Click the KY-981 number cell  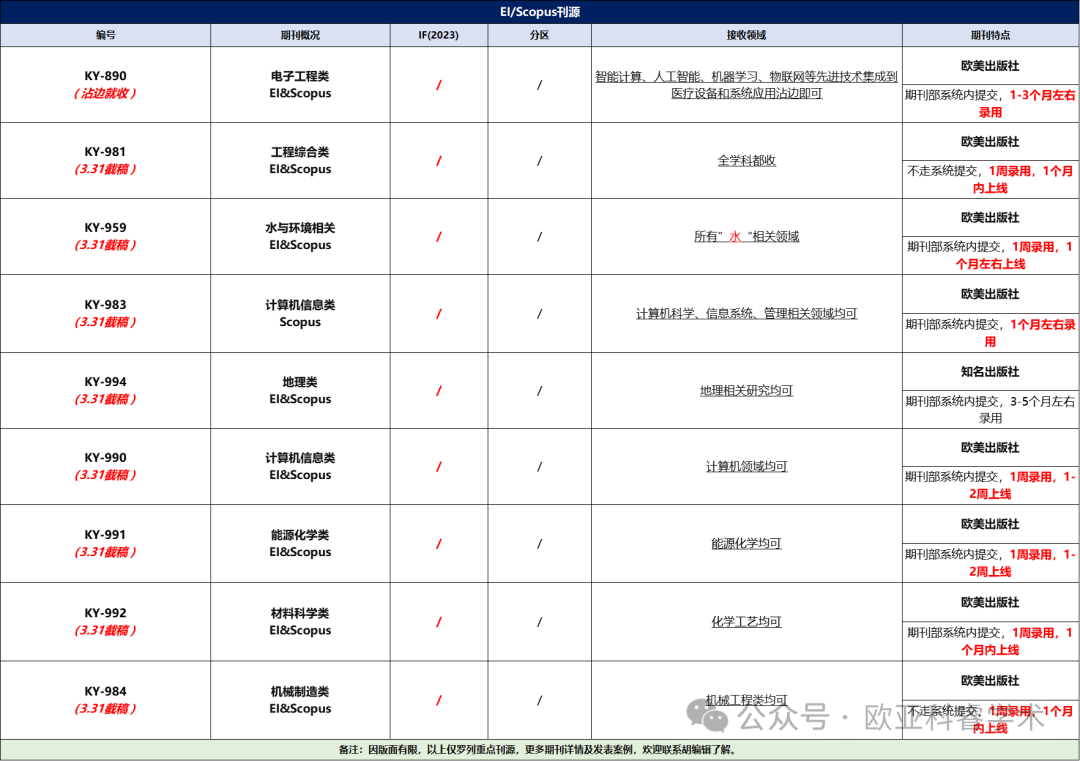[105, 160]
